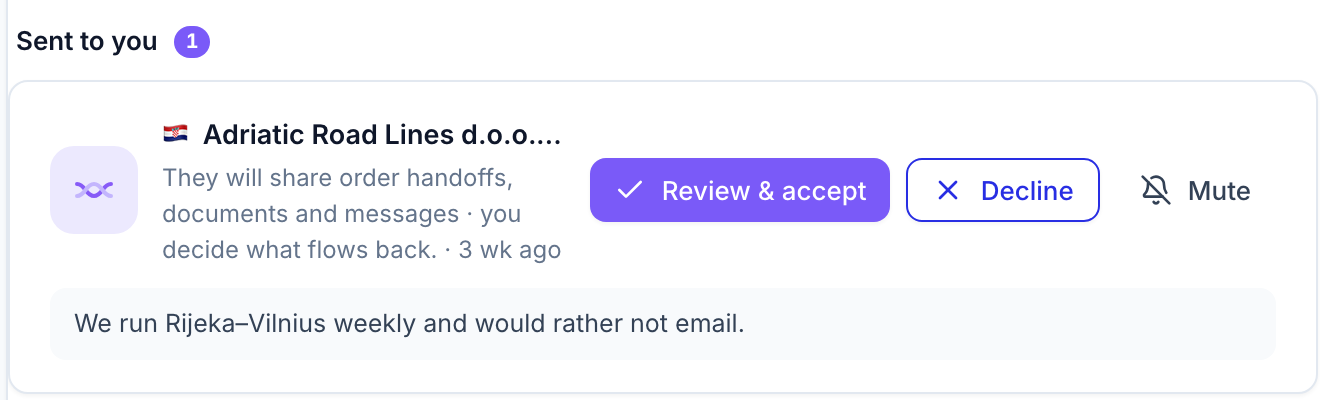
Task: Click the 3 wk ago timestamp
Action: [509, 250]
